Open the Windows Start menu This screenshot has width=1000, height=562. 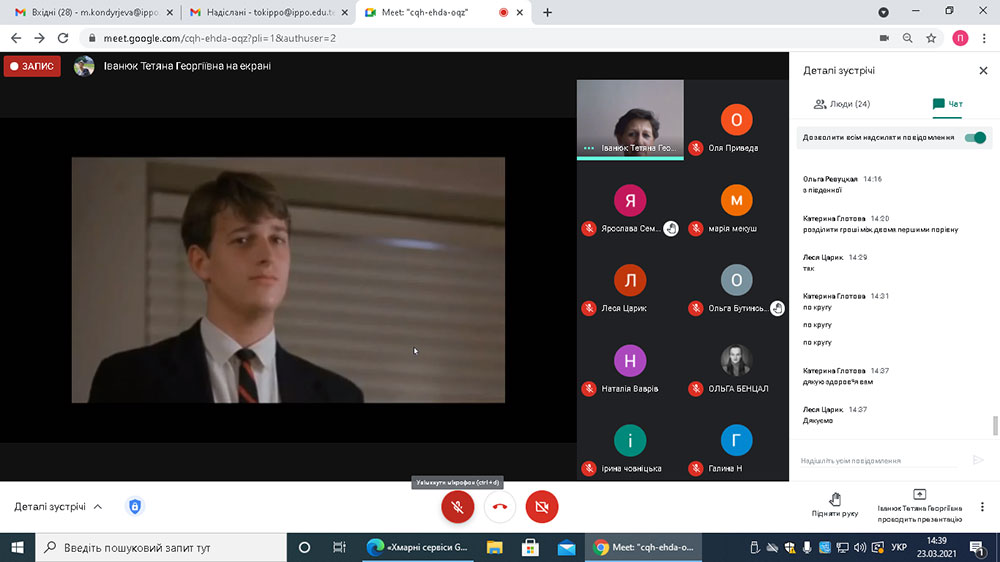tap(17, 547)
